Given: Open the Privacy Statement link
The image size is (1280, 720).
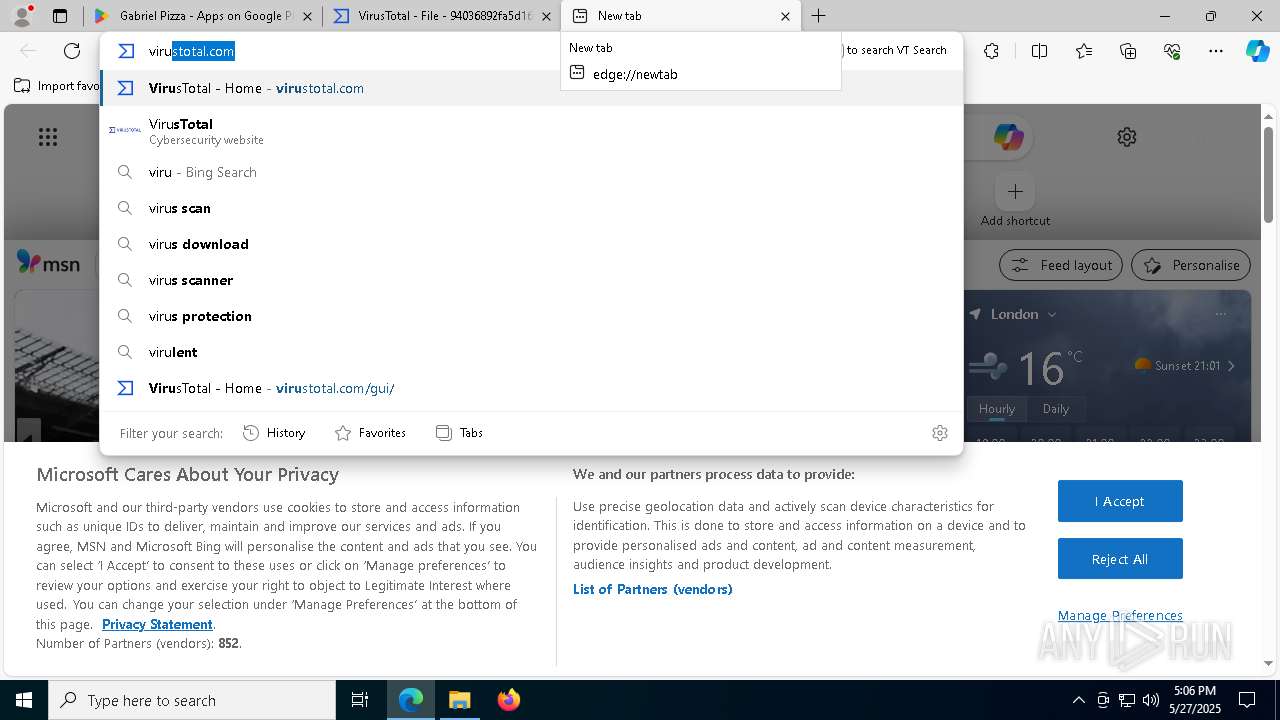Looking at the screenshot, I should coord(157,624).
